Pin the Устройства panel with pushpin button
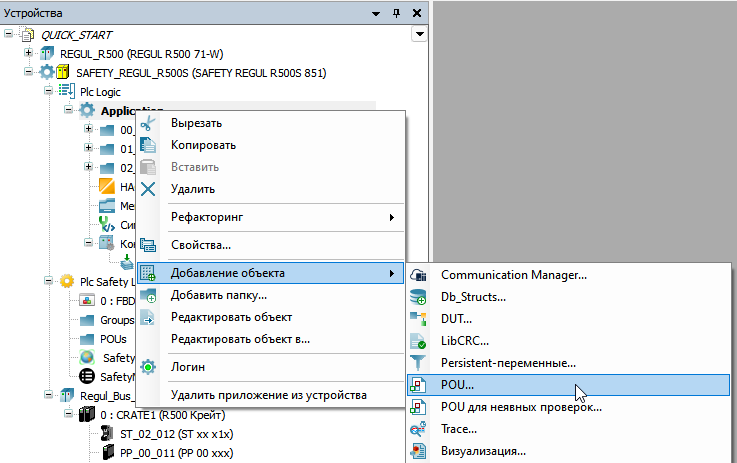This screenshot has height=463, width=737. (x=396, y=13)
